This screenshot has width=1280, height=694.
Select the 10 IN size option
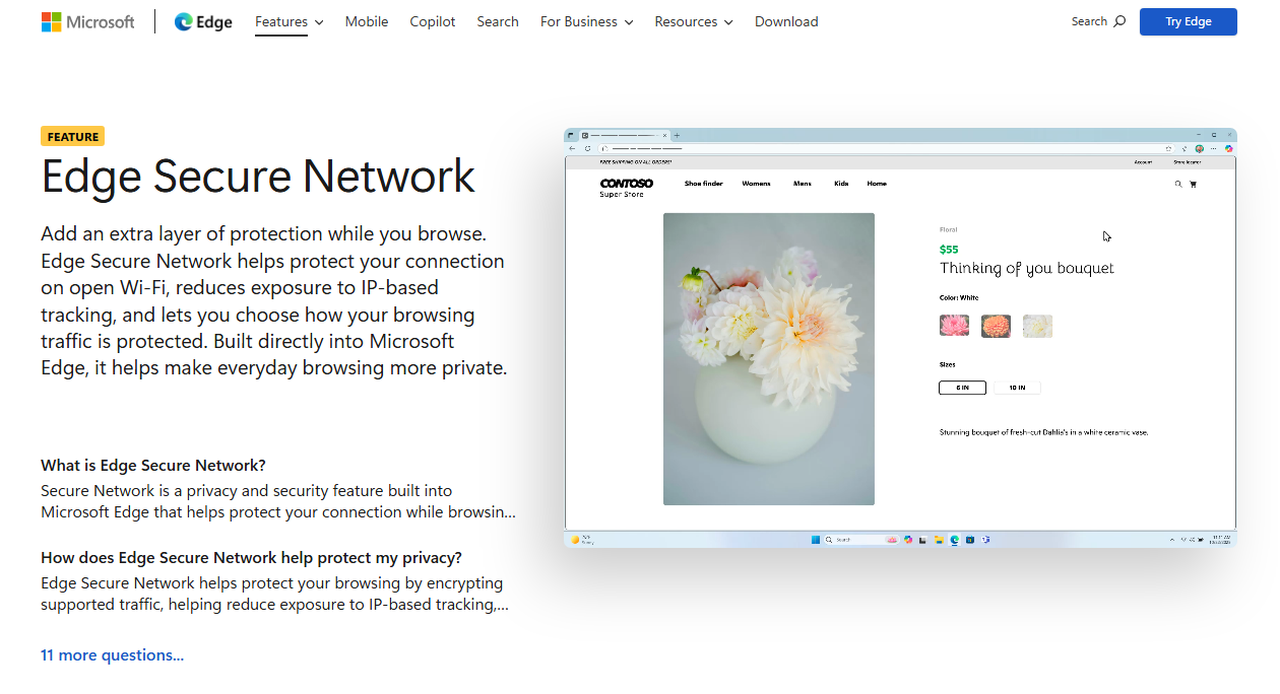click(1017, 388)
